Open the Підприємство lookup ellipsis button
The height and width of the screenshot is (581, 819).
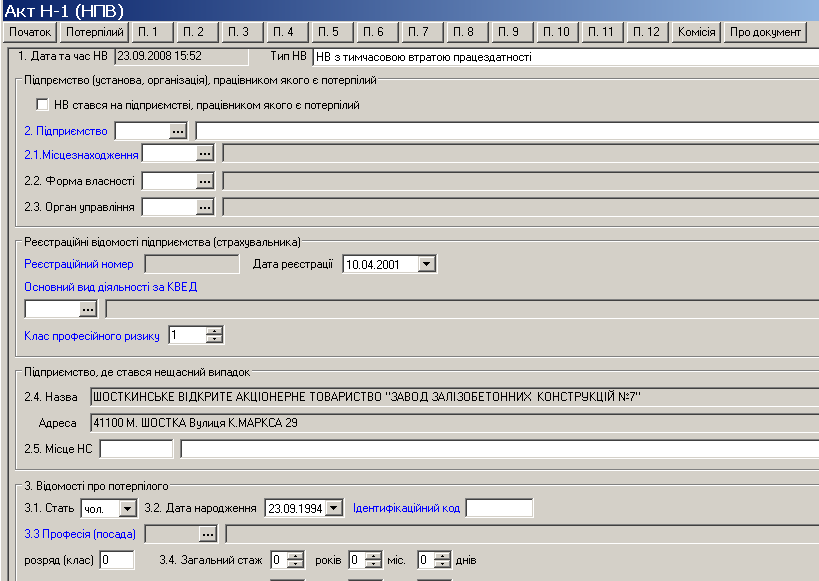pos(178,131)
